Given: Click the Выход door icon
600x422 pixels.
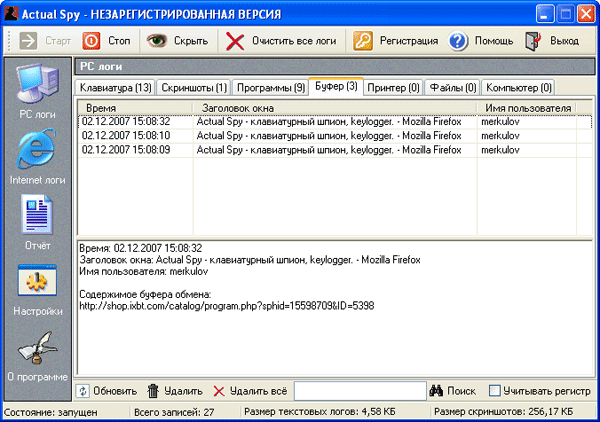Looking at the screenshot, I should (x=533, y=41).
